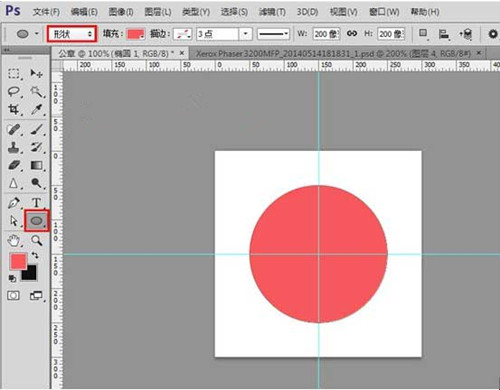
Task: Open the 帮助(H) menu
Action: tap(425, 12)
